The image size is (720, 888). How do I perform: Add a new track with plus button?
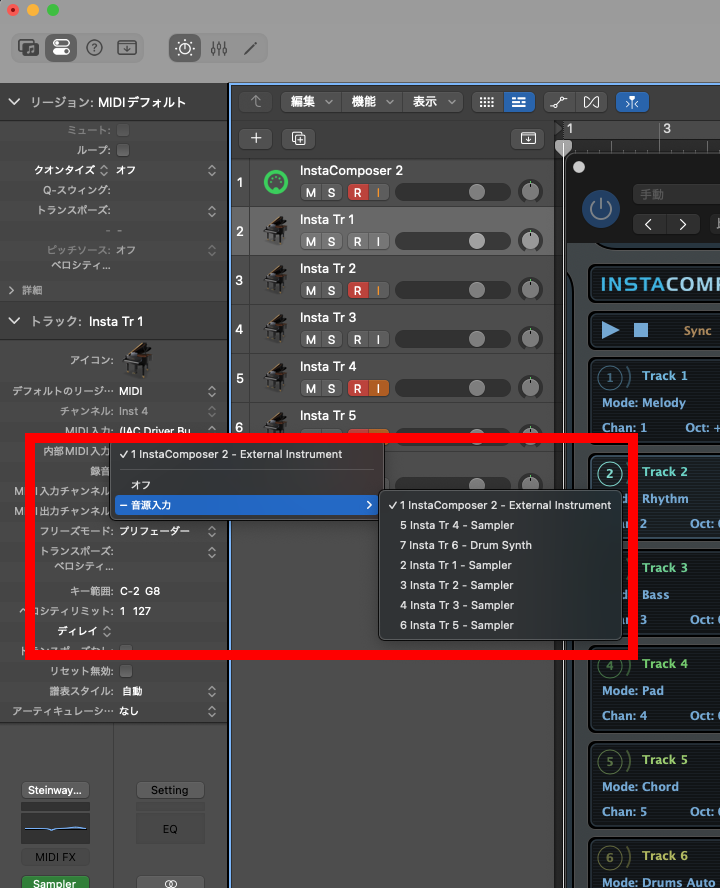pyautogui.click(x=256, y=138)
